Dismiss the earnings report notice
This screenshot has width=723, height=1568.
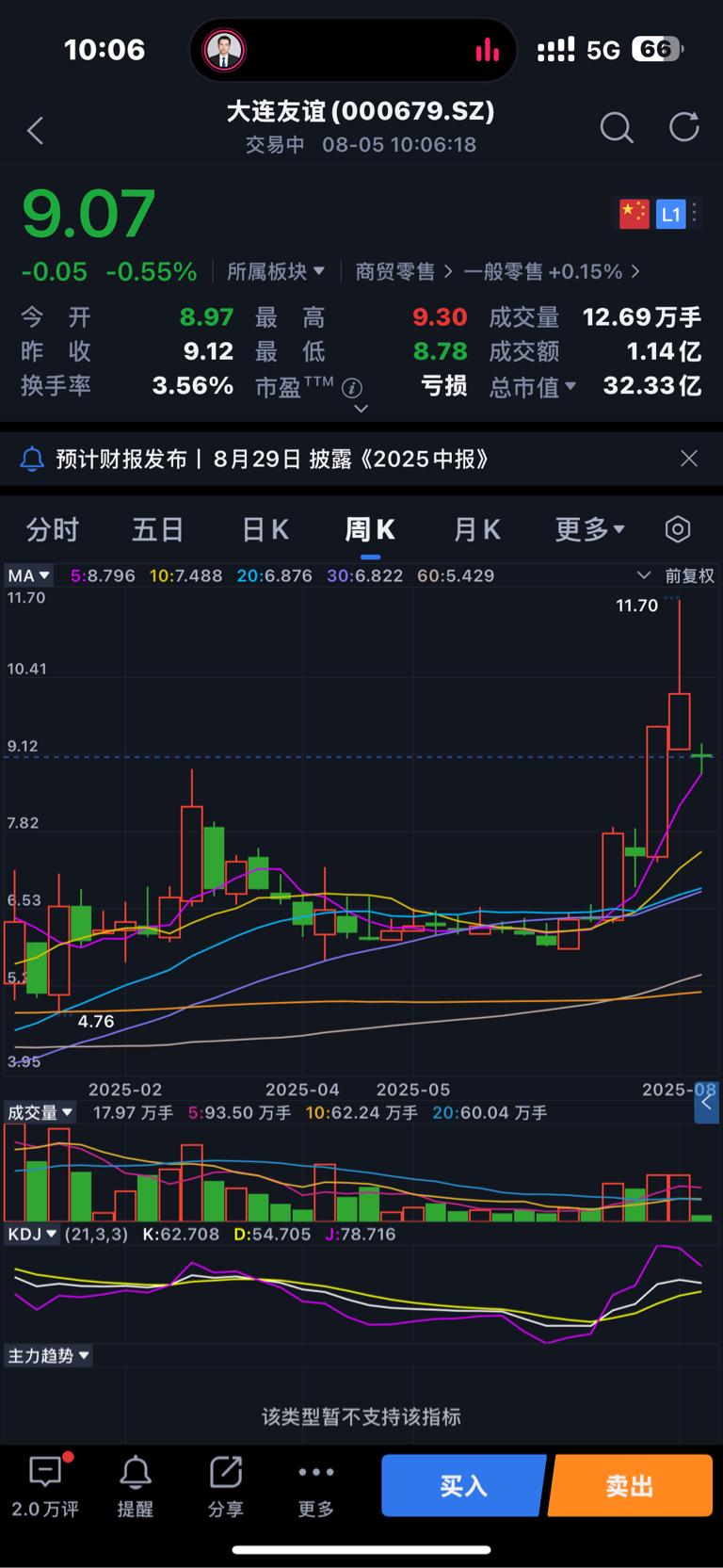(689, 458)
